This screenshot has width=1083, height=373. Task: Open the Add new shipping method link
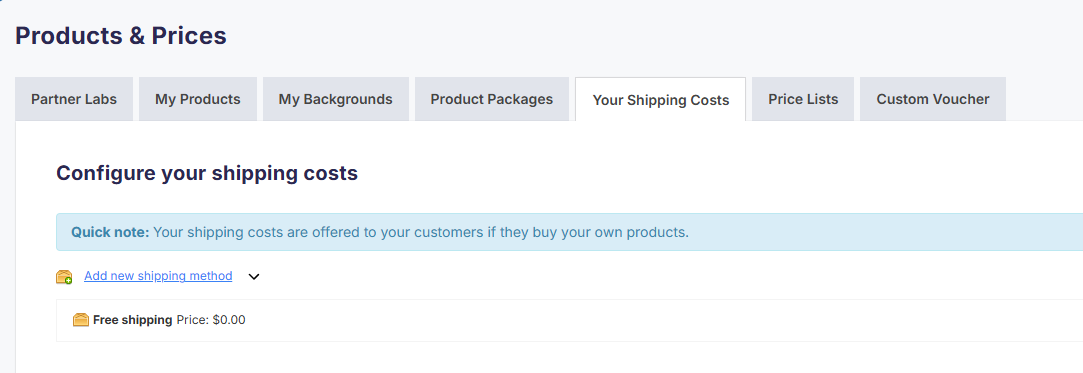click(x=158, y=276)
